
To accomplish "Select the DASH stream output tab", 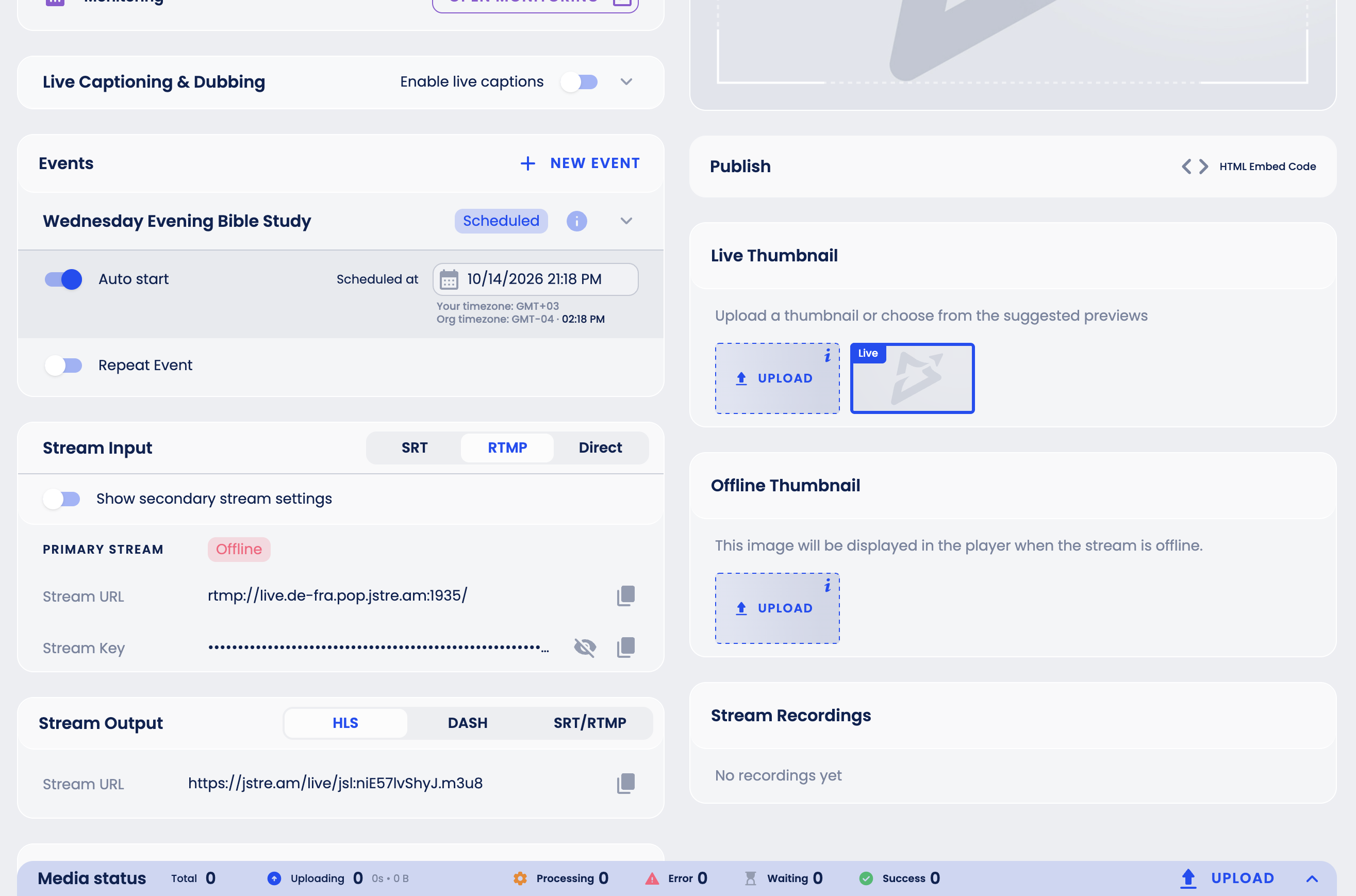I will [x=468, y=723].
